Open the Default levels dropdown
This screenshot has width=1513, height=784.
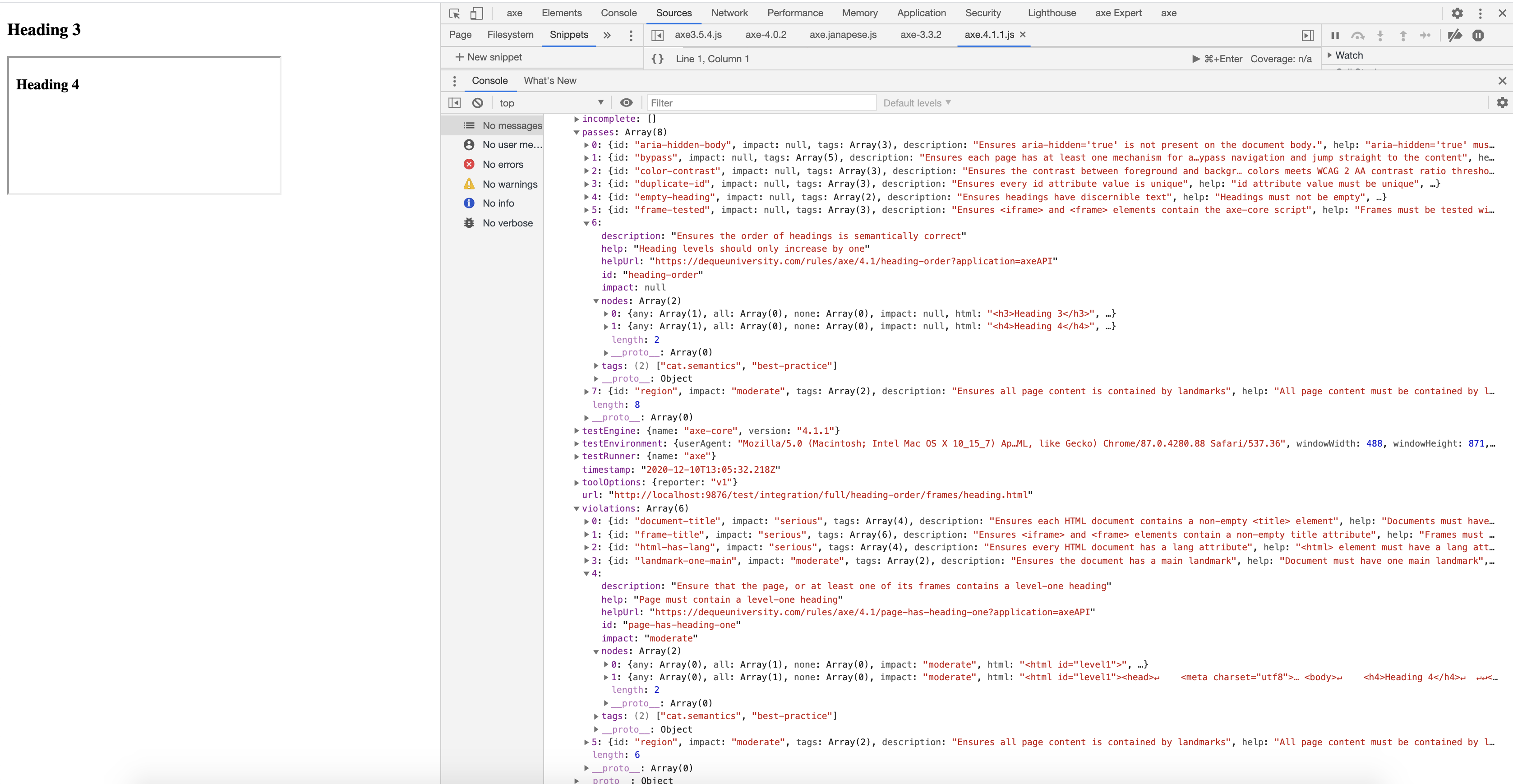click(x=916, y=102)
